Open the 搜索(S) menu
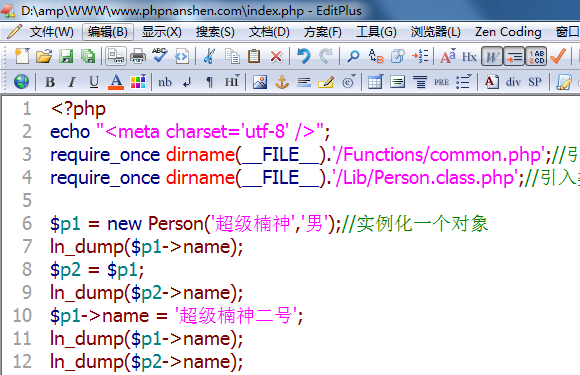The image size is (580, 375). 215,32
